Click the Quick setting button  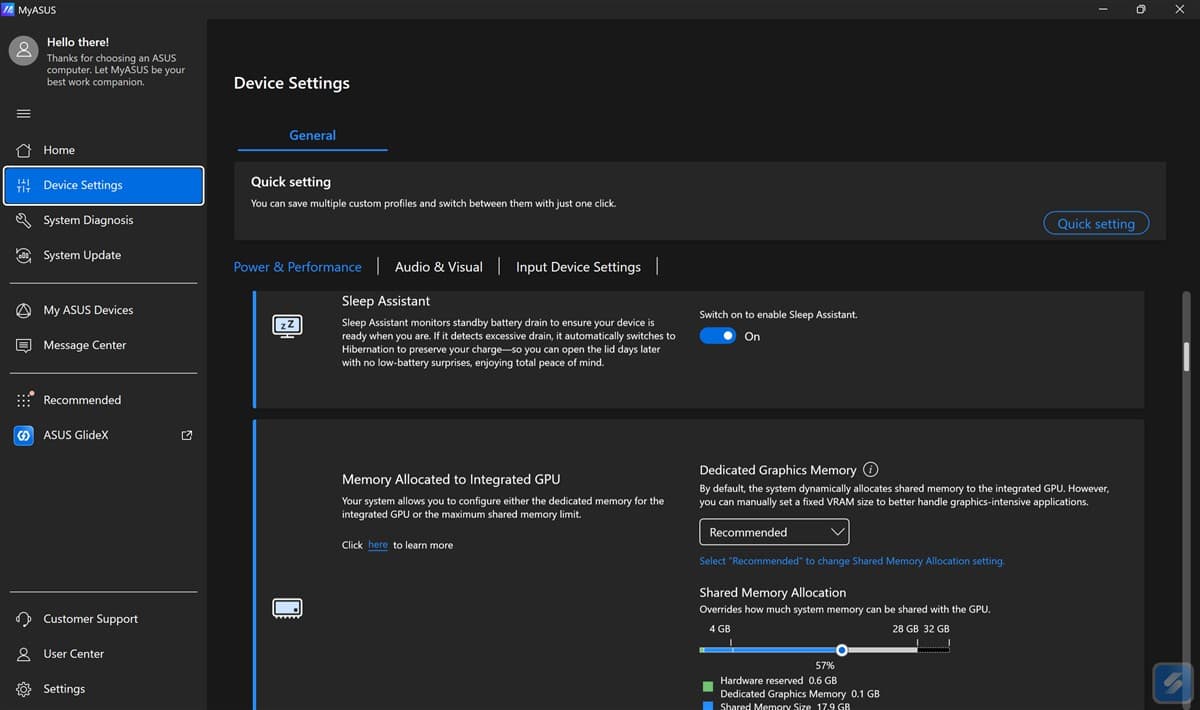(x=1096, y=223)
